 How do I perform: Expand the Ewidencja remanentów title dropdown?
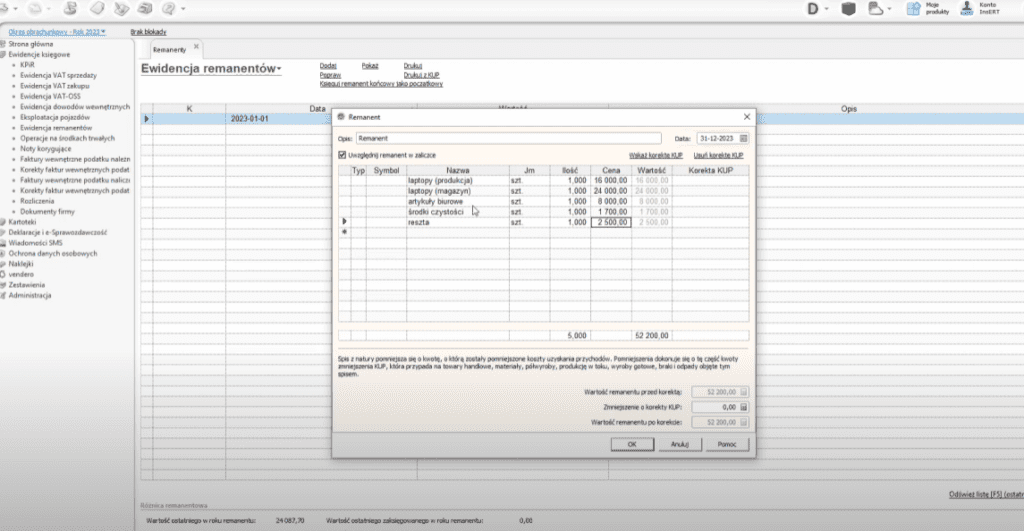281,69
